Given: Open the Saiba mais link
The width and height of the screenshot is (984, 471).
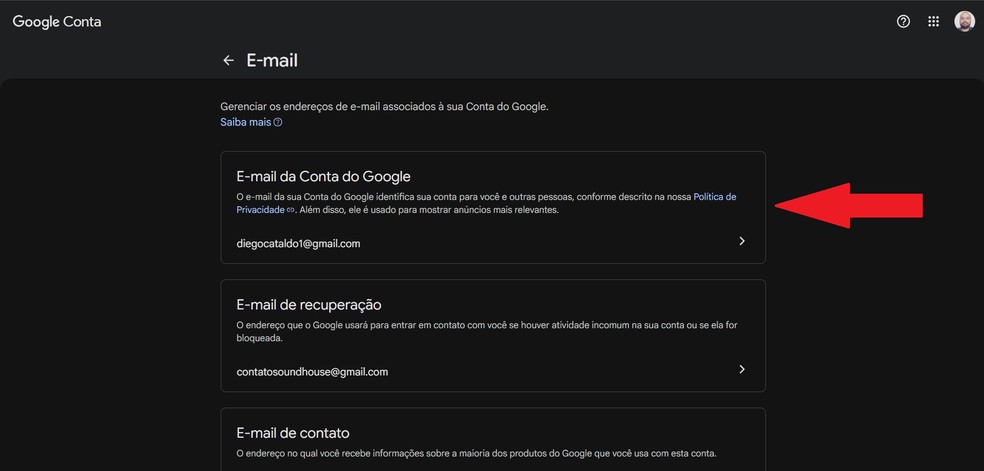Looking at the screenshot, I should (x=251, y=122).
